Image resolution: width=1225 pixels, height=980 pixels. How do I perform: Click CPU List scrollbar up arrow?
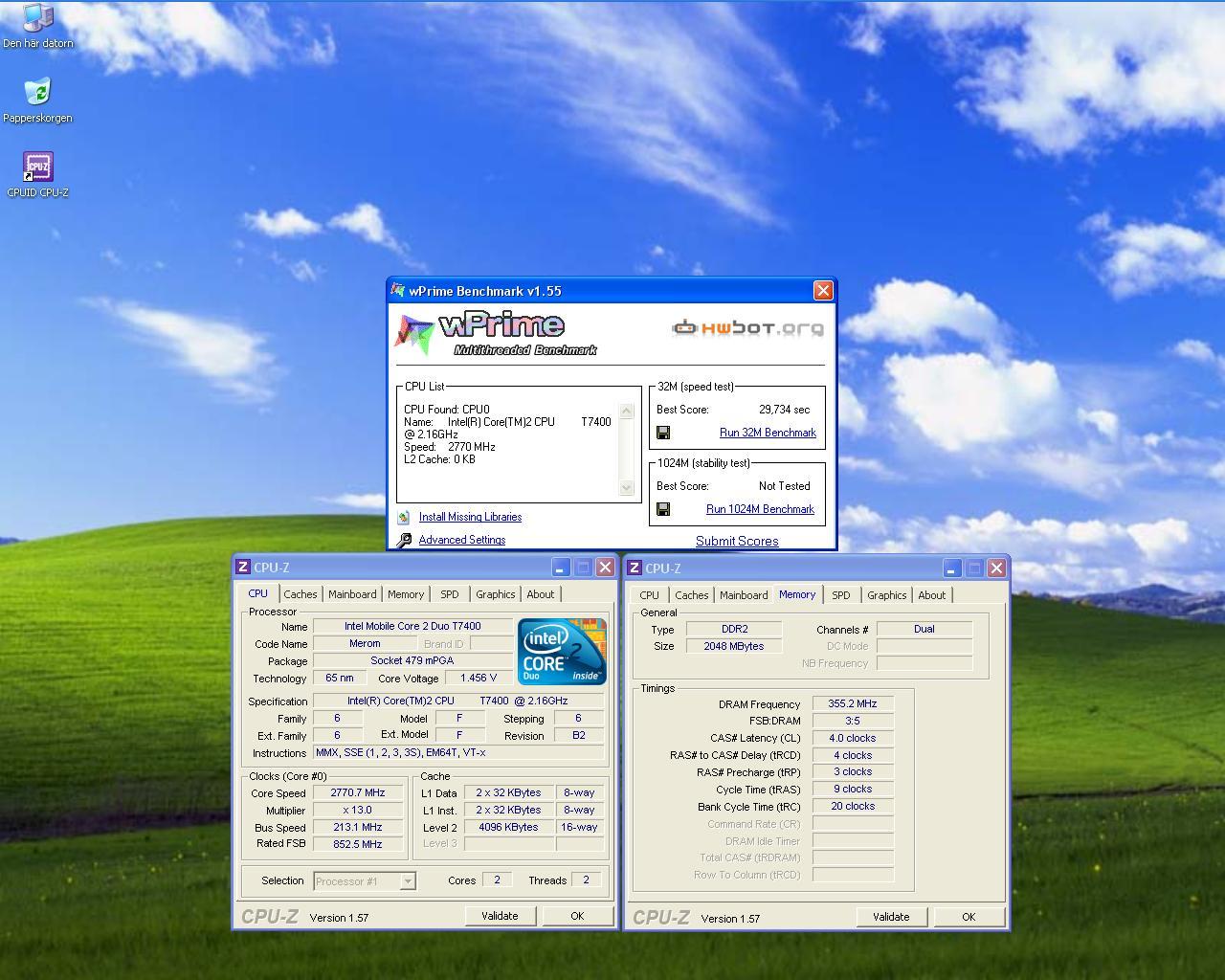point(627,411)
